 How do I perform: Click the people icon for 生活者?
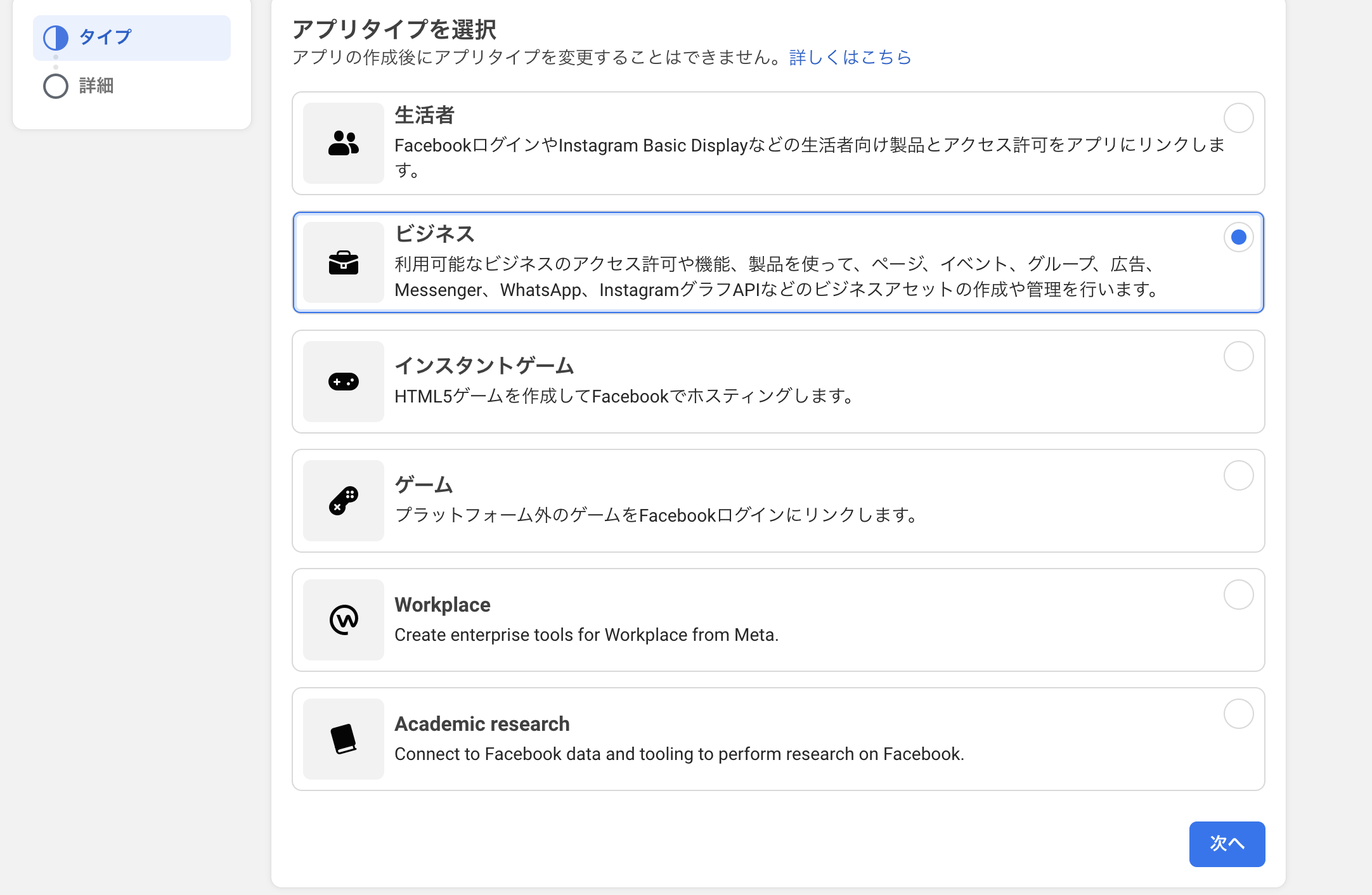pos(344,143)
